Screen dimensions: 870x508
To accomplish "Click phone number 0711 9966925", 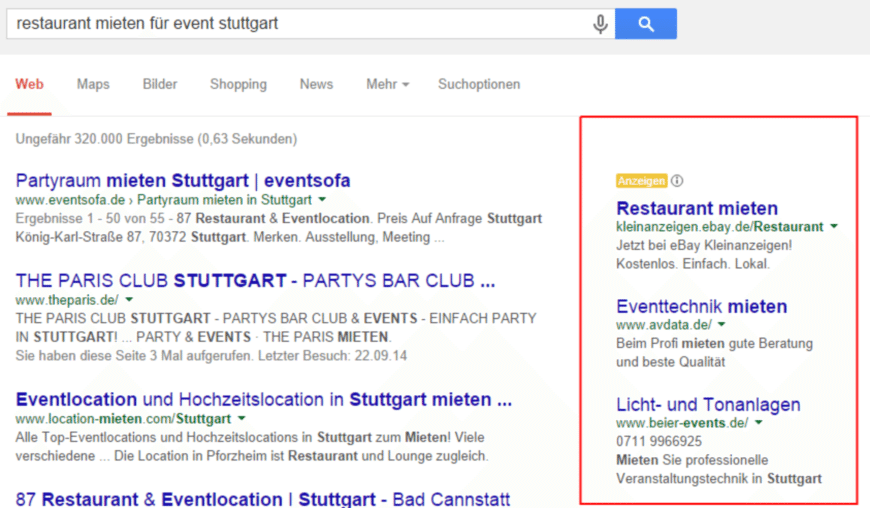I will 659,441.
